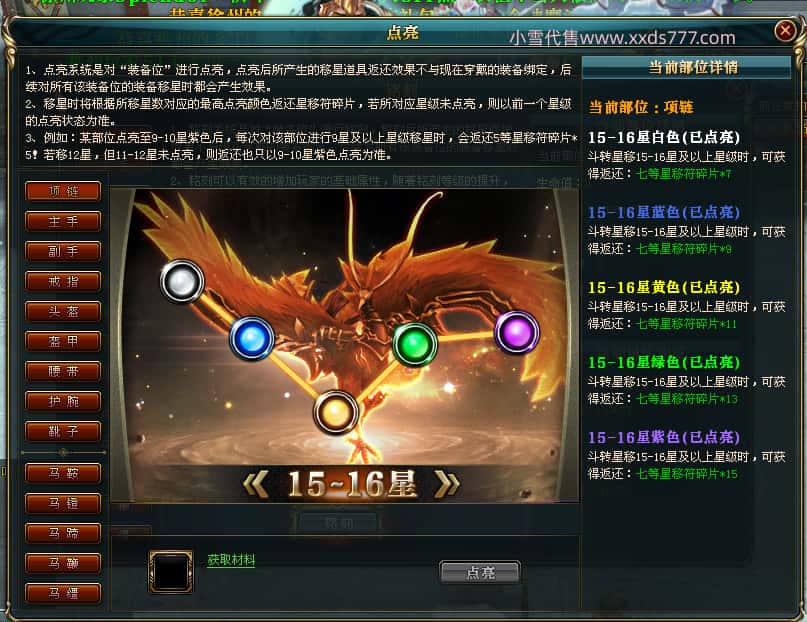Image resolution: width=807 pixels, height=622 pixels.
Task: Select the blue star orb
Action: pos(251,339)
